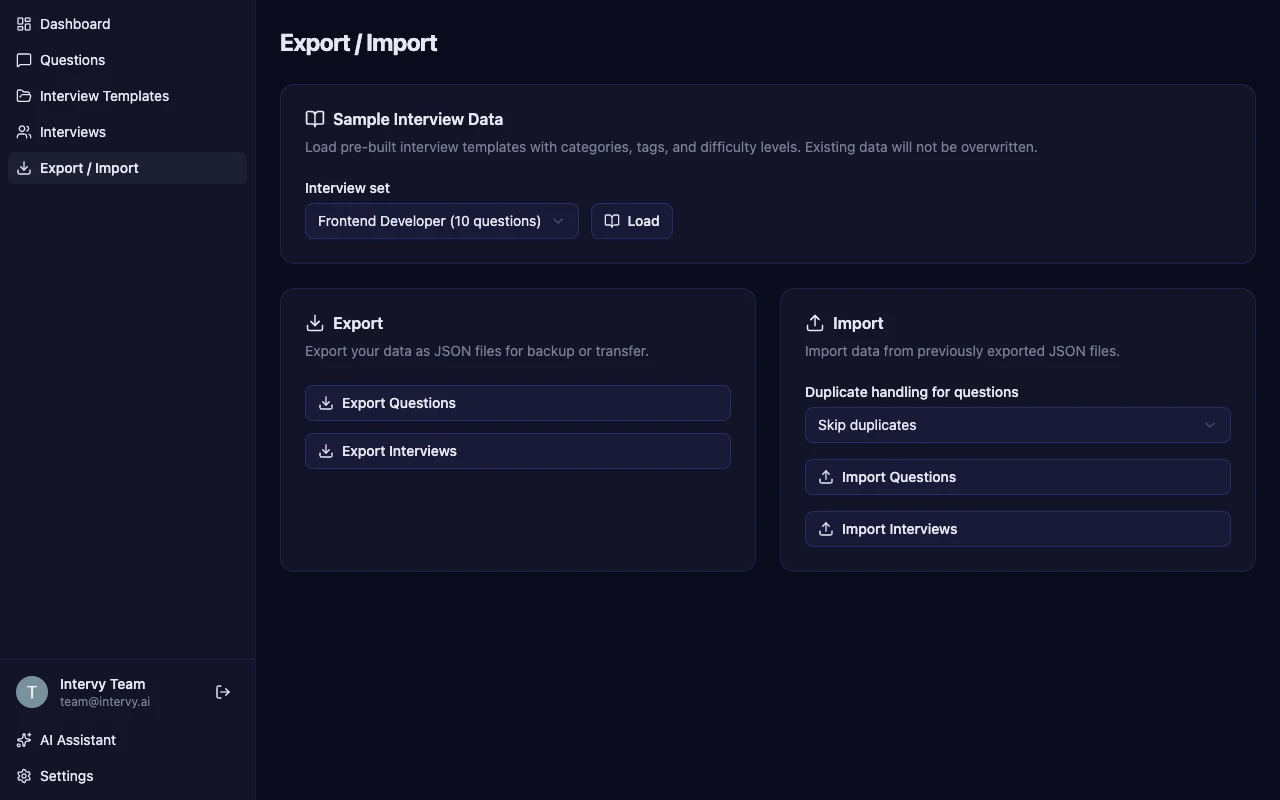The height and width of the screenshot is (800, 1280).
Task: Open the Interview set dropdown
Action: 441,220
